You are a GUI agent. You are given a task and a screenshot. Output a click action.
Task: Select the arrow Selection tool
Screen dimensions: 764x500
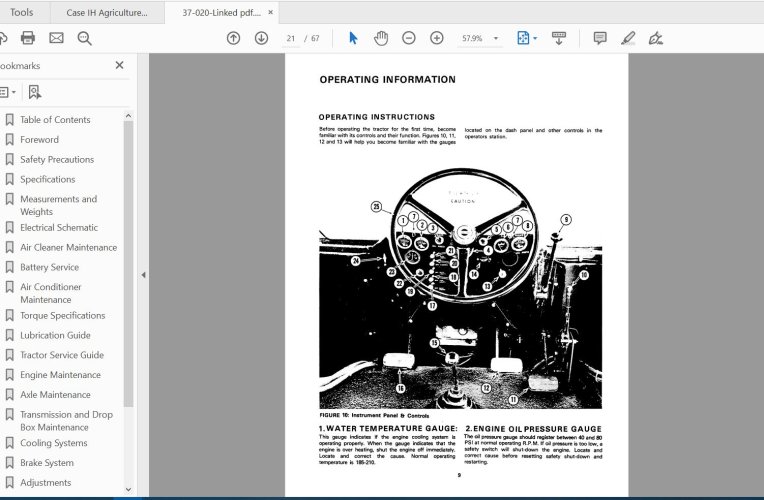click(353, 38)
